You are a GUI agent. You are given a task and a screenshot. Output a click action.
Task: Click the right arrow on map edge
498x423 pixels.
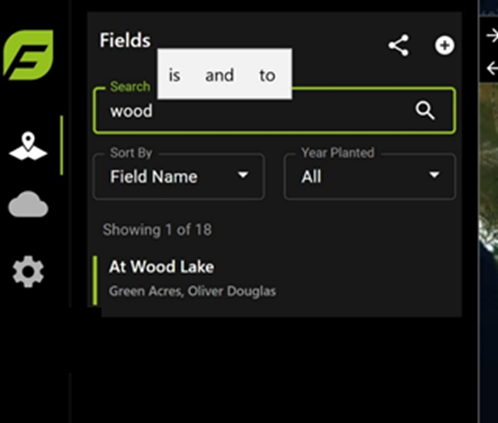[492, 35]
